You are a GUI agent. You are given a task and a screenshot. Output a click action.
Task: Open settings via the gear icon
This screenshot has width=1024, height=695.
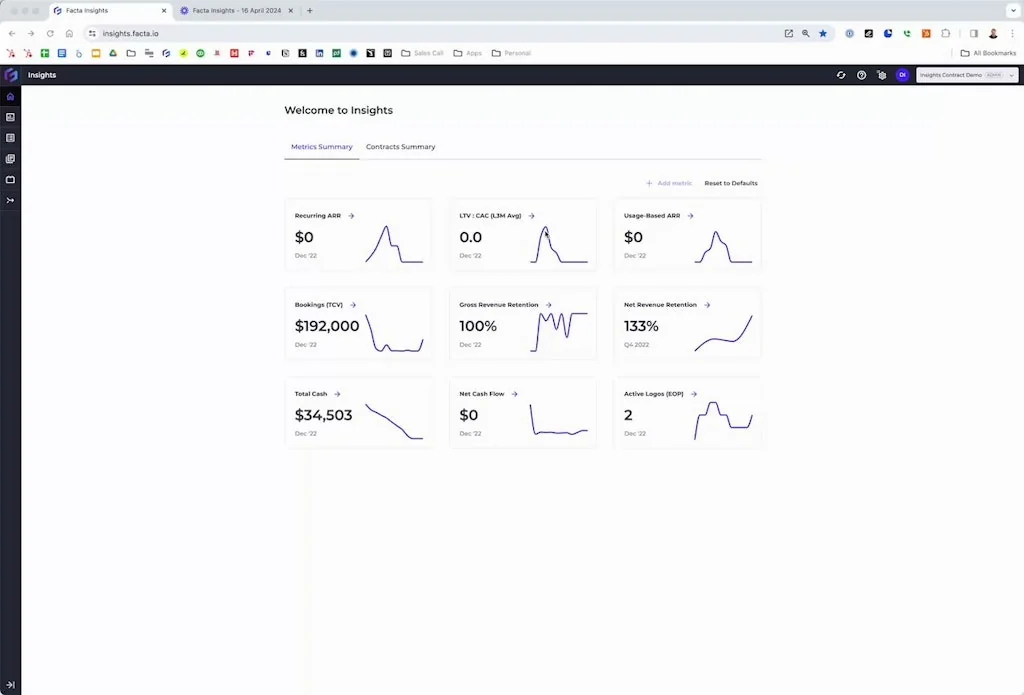coord(881,75)
